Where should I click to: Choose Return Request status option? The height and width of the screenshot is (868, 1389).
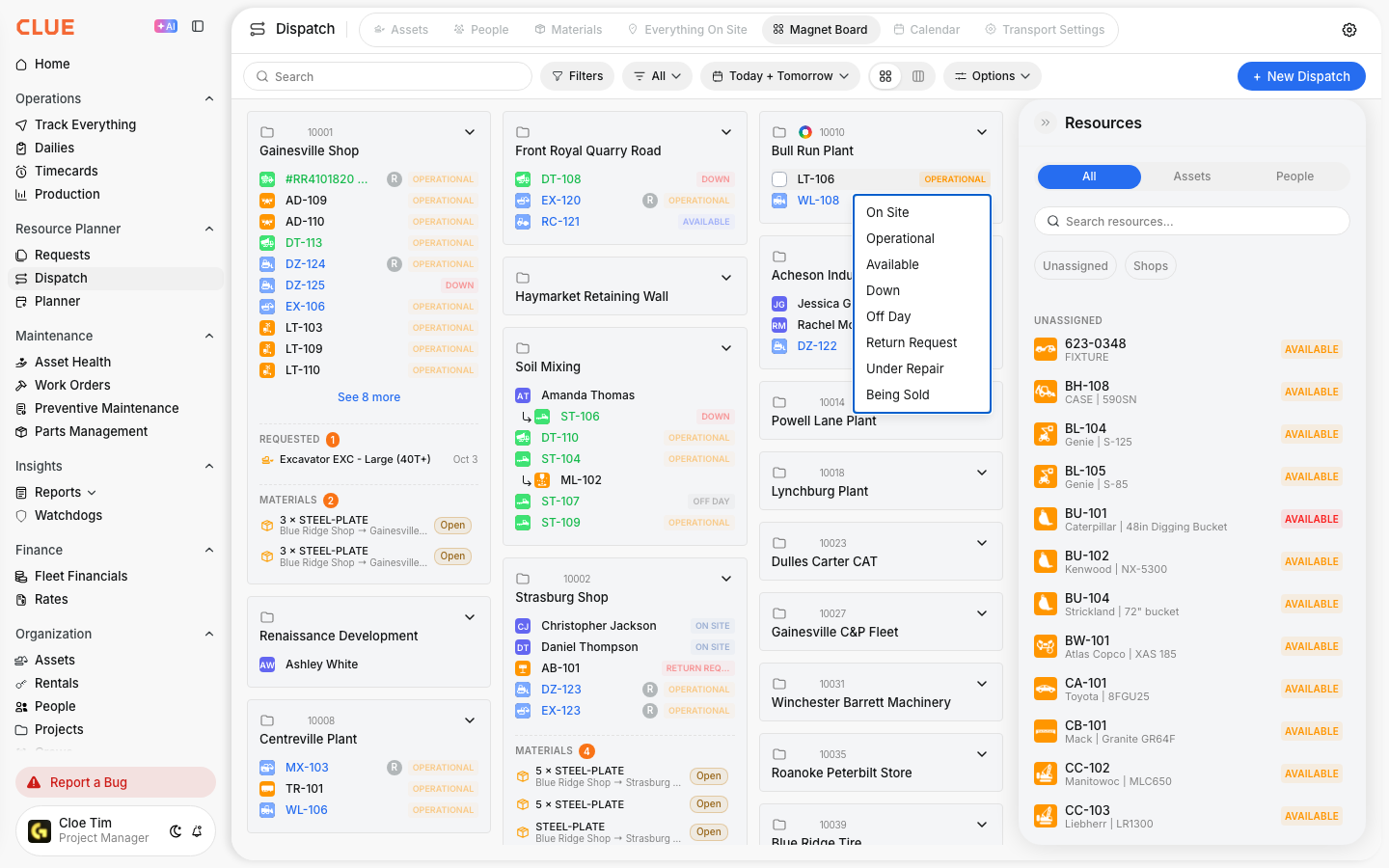pyautogui.click(x=922, y=342)
